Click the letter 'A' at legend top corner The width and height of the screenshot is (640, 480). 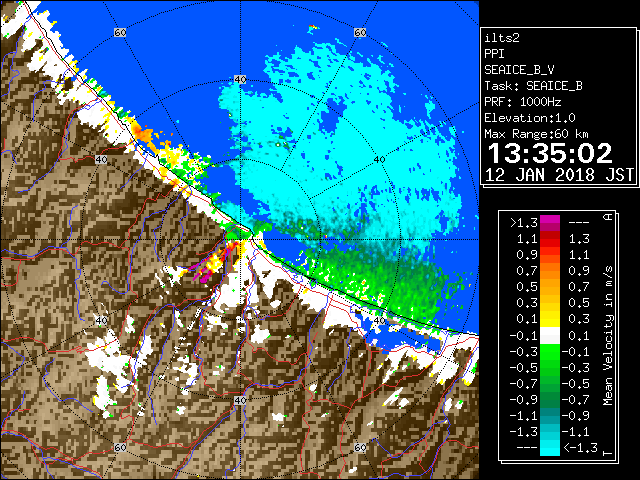(608, 217)
